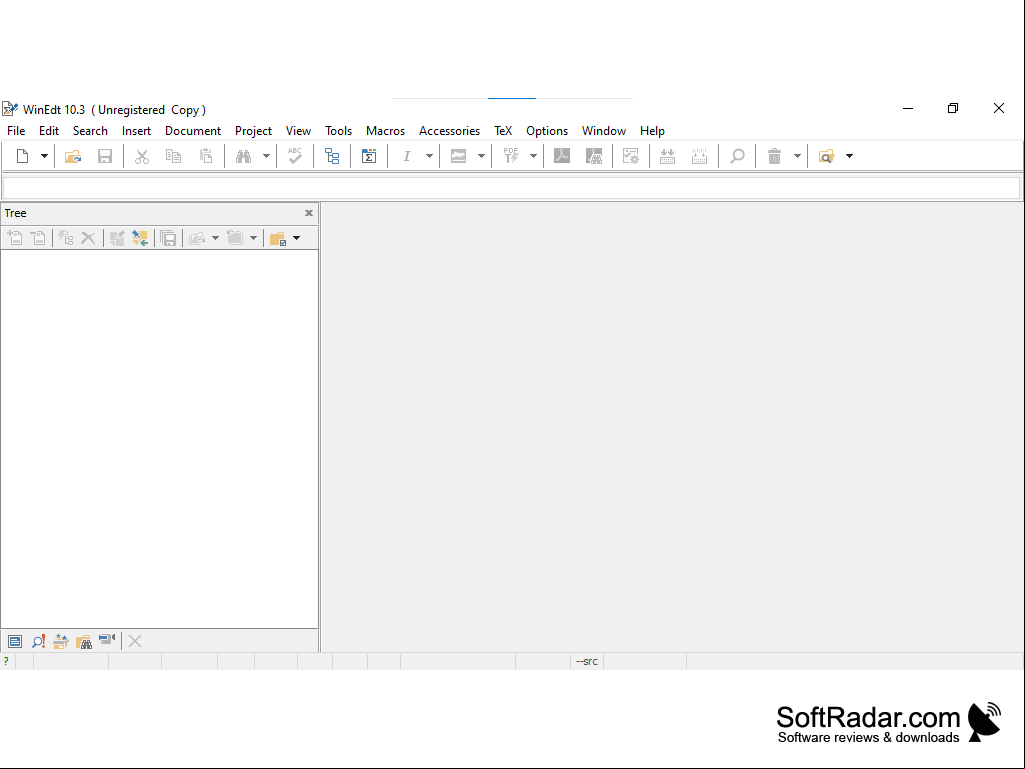Click the dotted down-arrows keyboard icon
This screenshot has height=769, width=1025.
coord(699,156)
